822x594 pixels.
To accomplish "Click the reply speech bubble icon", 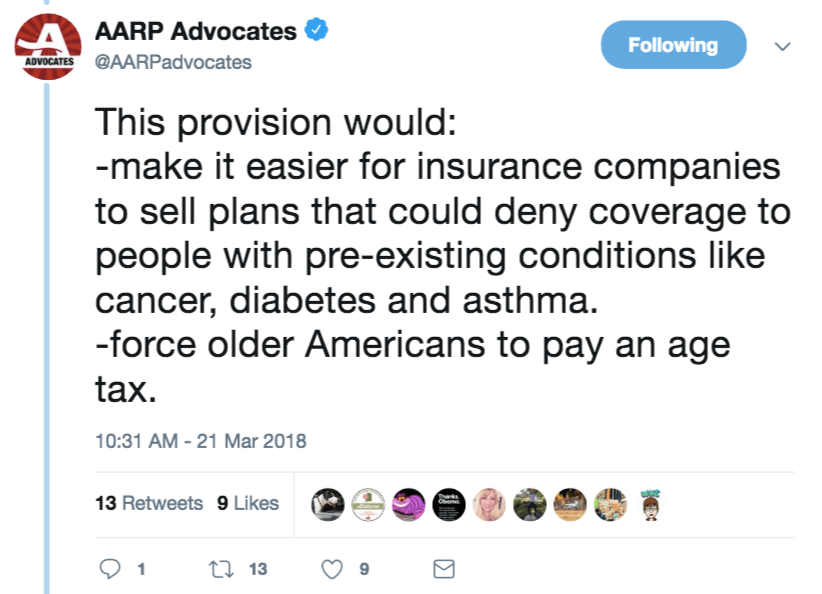I will coord(110,569).
